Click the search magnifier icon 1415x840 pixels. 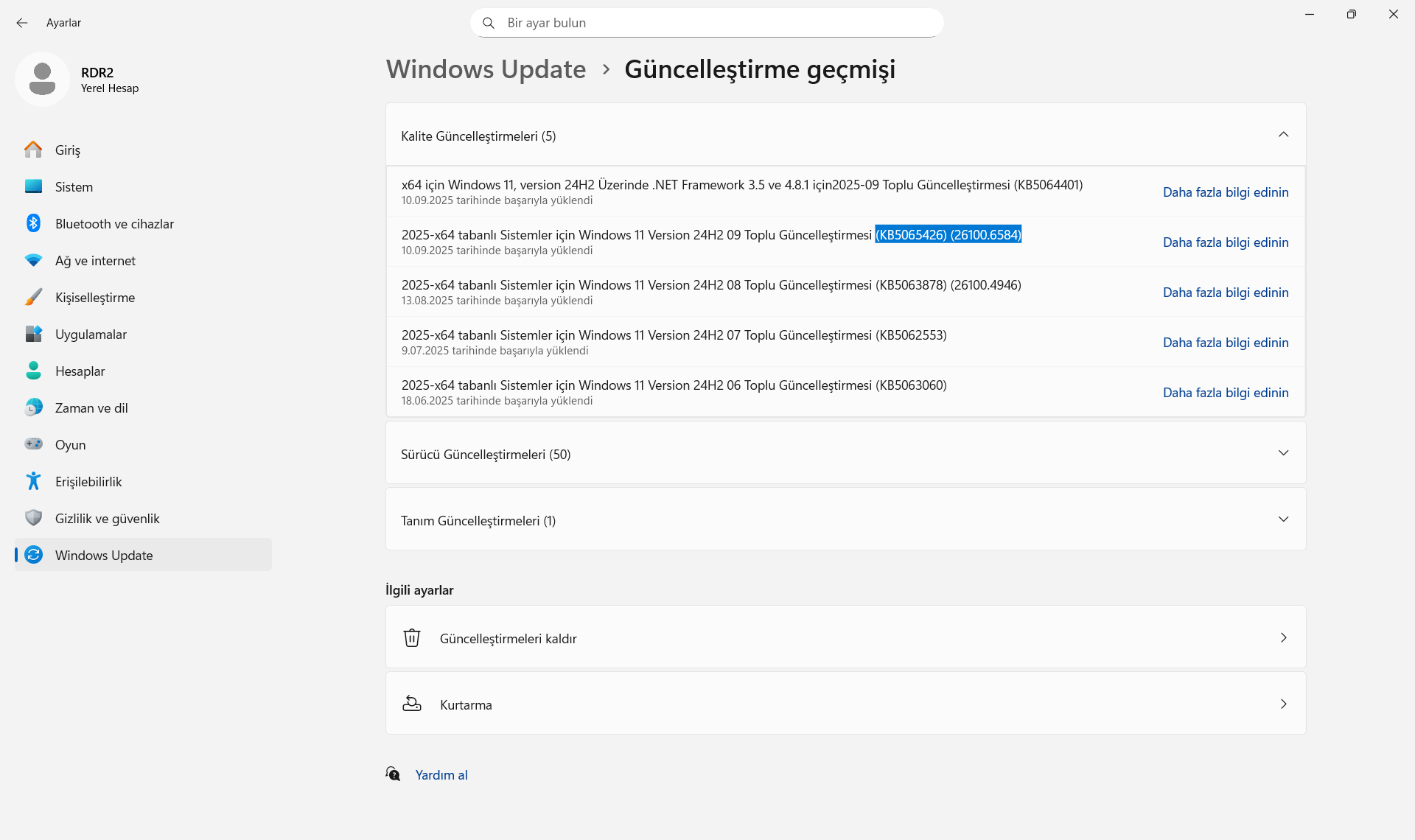click(488, 23)
